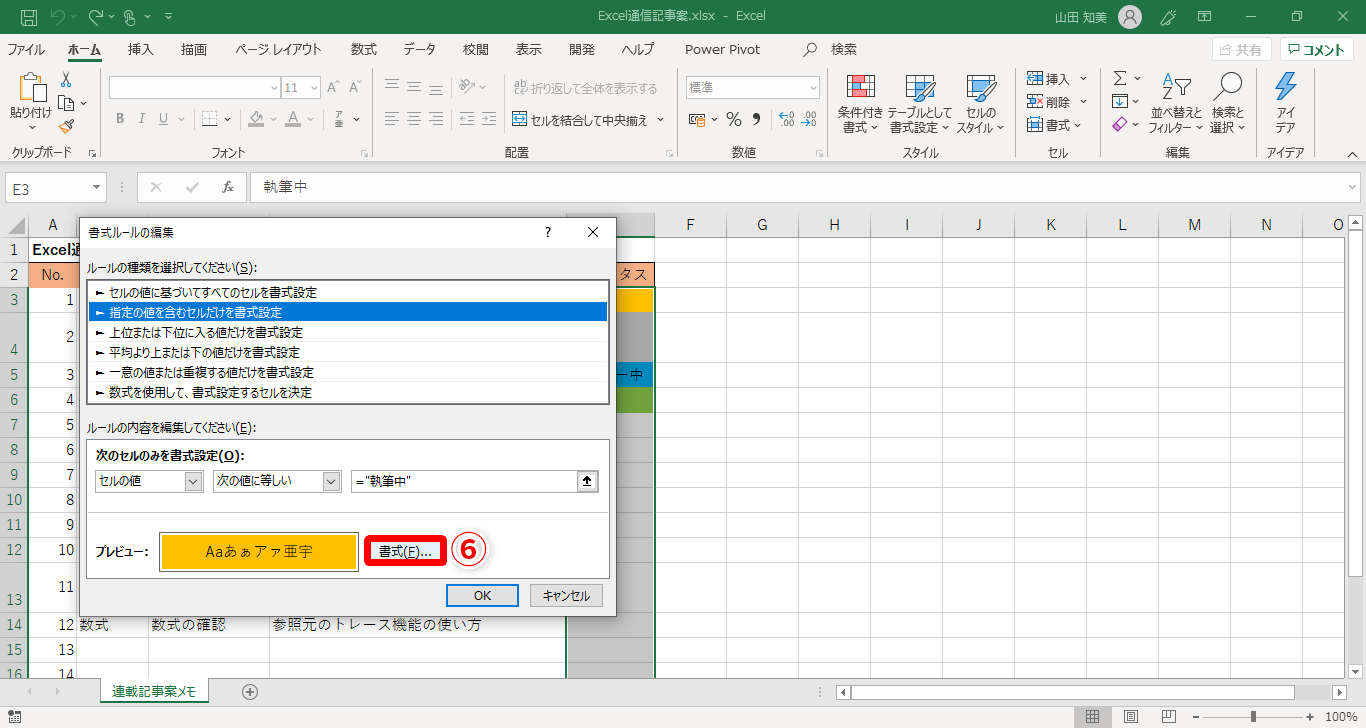
Task: Copy the selection from the clipboard group
Action: [x=66, y=103]
